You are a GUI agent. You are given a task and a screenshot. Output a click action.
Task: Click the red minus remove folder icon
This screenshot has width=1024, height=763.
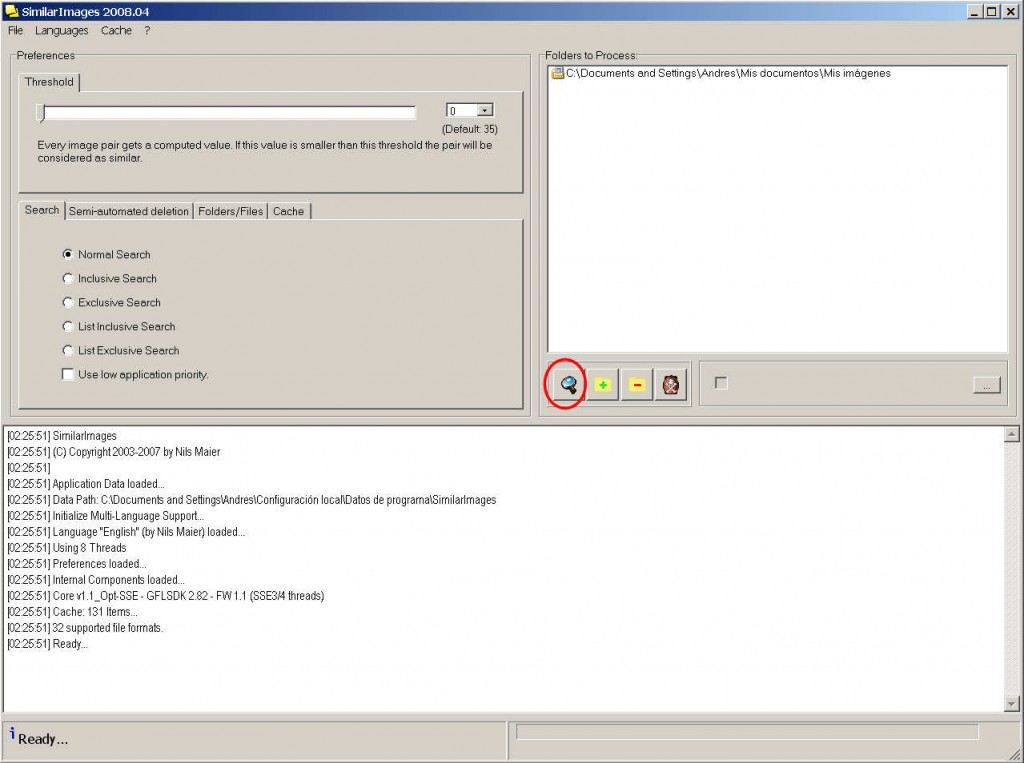point(637,385)
